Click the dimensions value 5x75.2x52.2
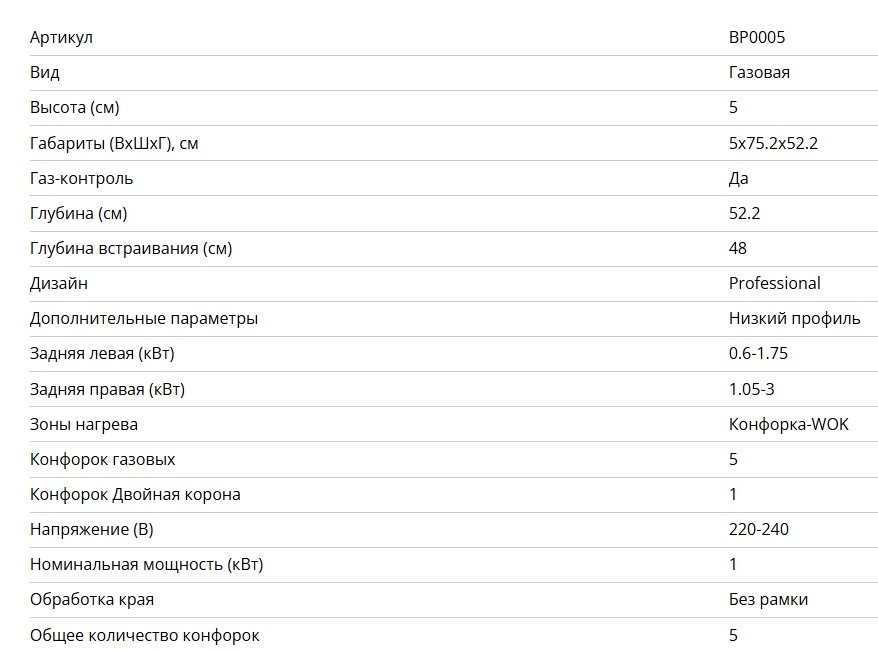 click(773, 143)
